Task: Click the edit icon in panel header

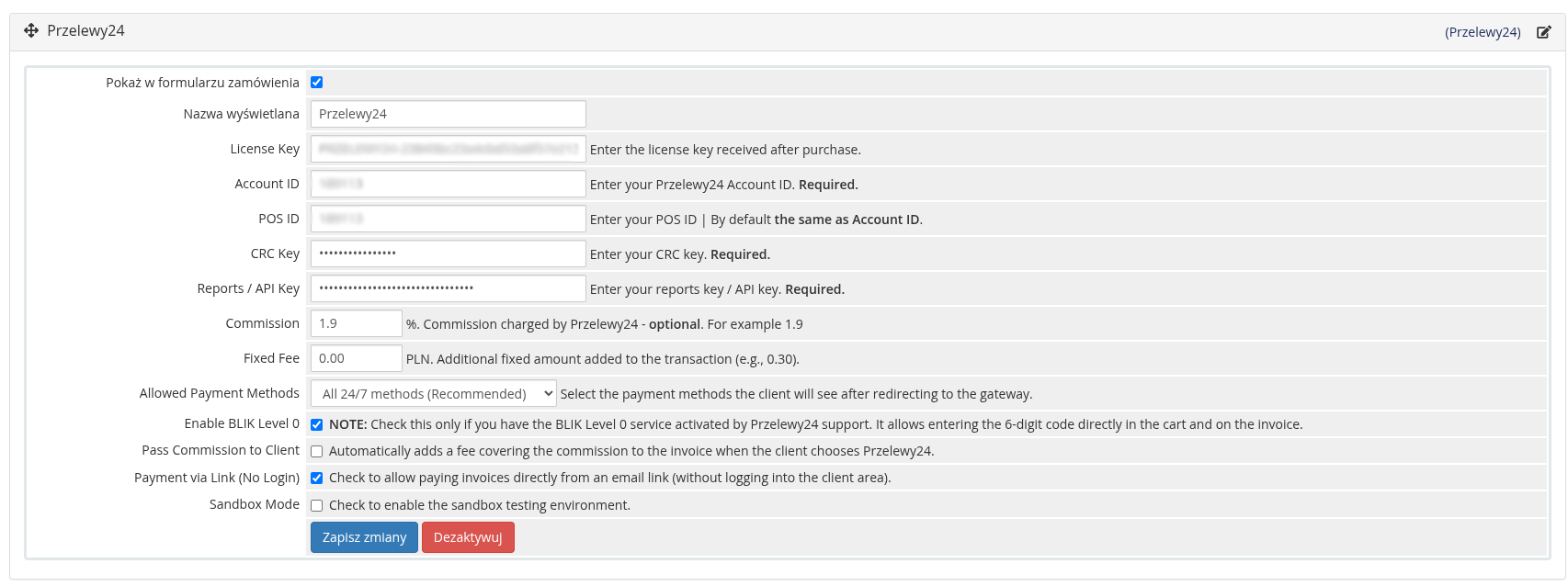Action: click(1544, 32)
